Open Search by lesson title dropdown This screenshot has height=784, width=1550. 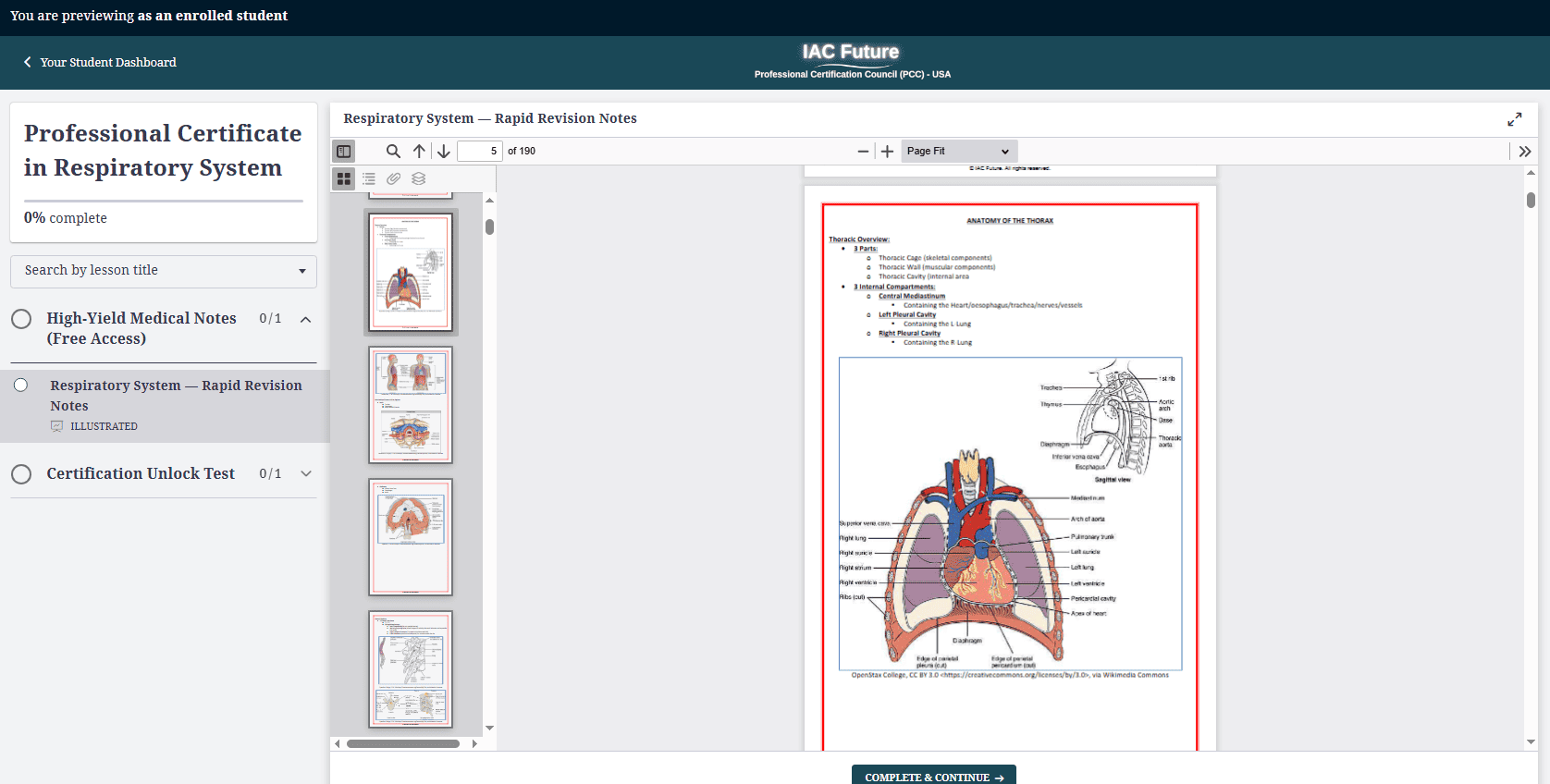pyautogui.click(x=164, y=271)
